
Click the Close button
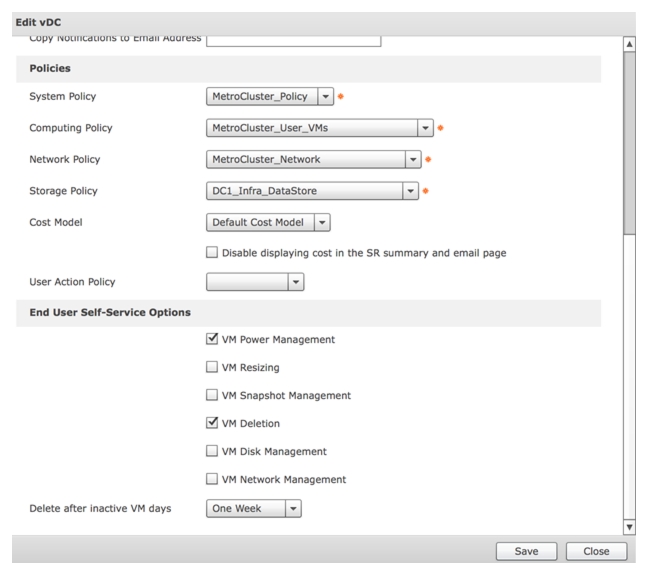[x=596, y=551]
